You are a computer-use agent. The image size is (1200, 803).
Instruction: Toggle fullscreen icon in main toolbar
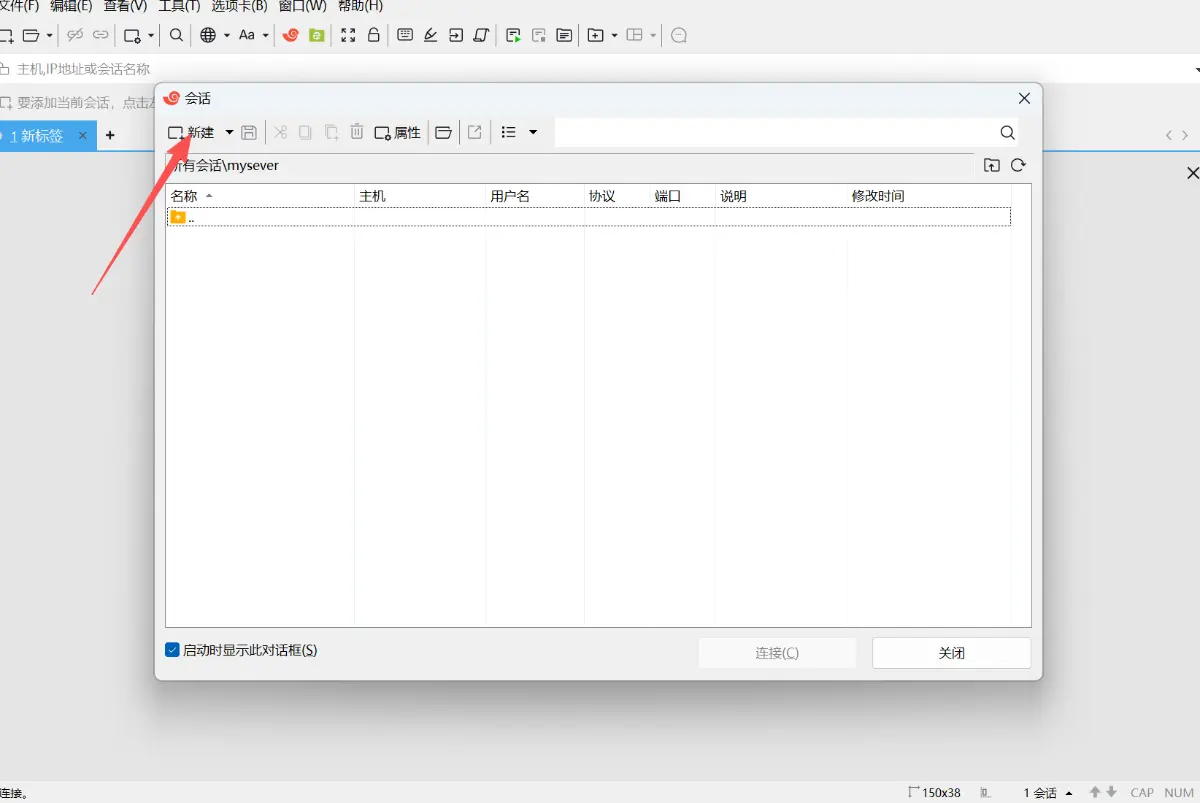click(348, 35)
